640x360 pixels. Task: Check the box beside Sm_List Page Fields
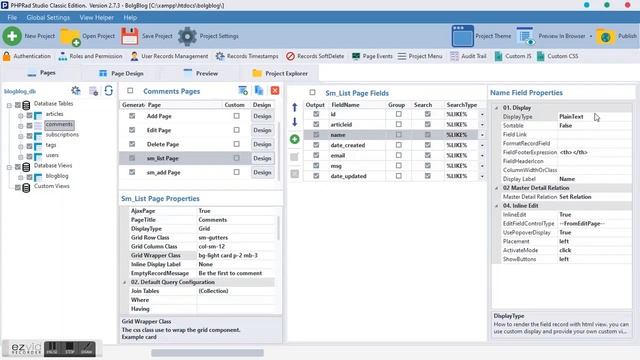[312, 92]
